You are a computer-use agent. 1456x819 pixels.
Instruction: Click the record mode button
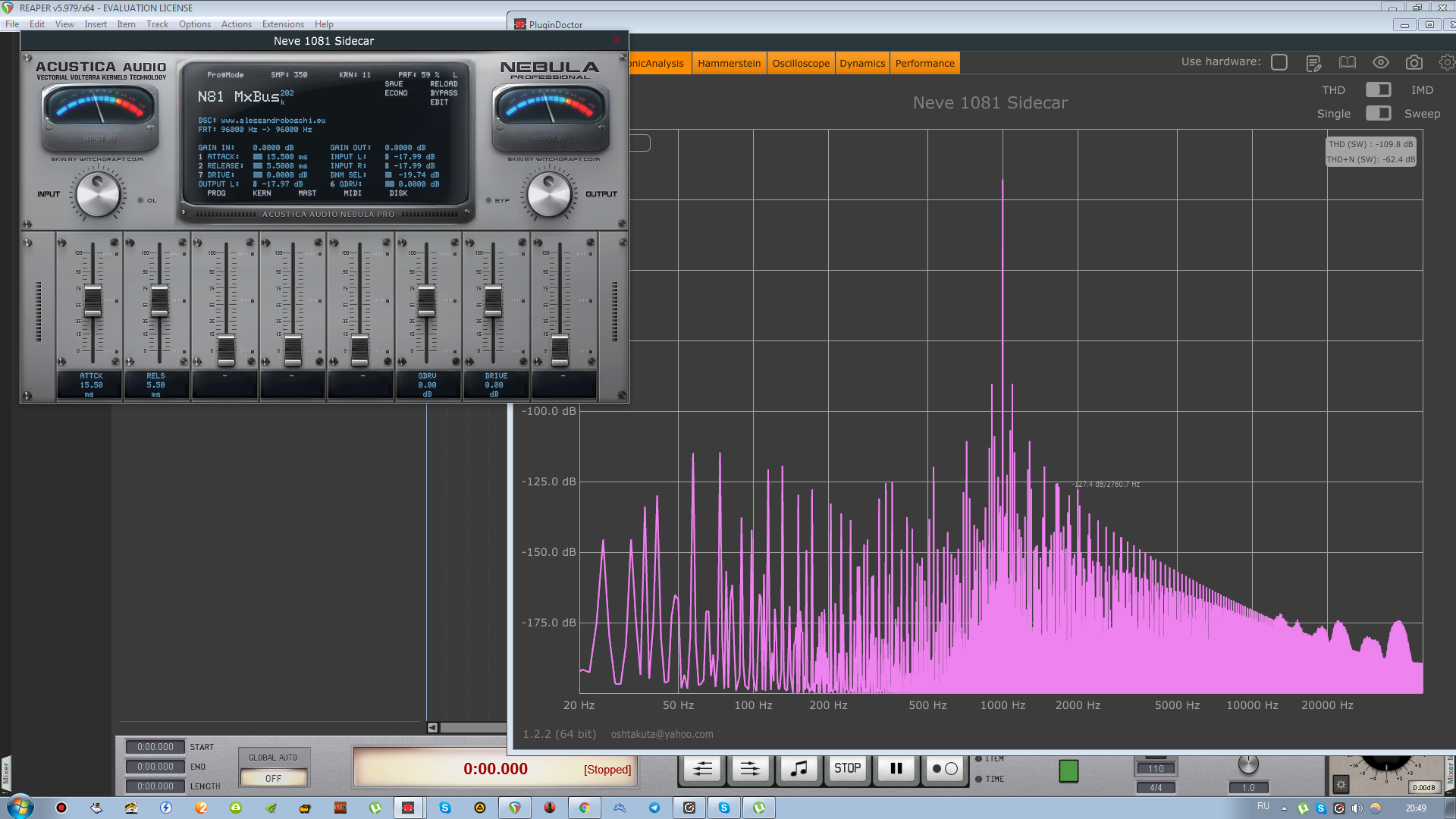point(944,768)
